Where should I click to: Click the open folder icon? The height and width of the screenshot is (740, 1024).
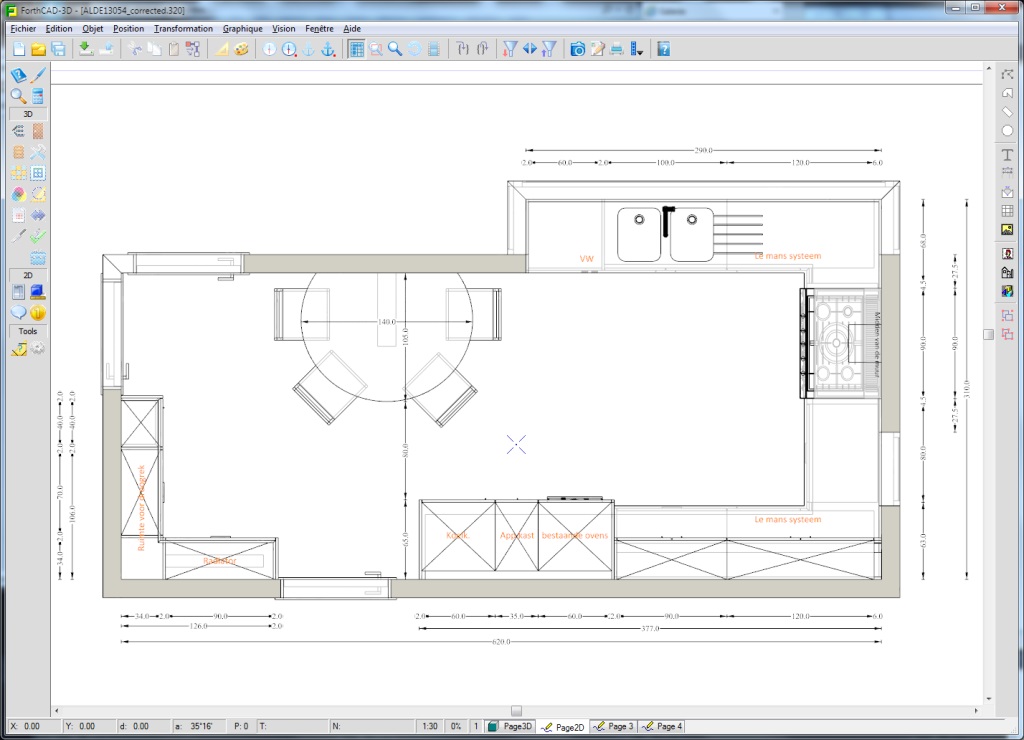tap(38, 49)
